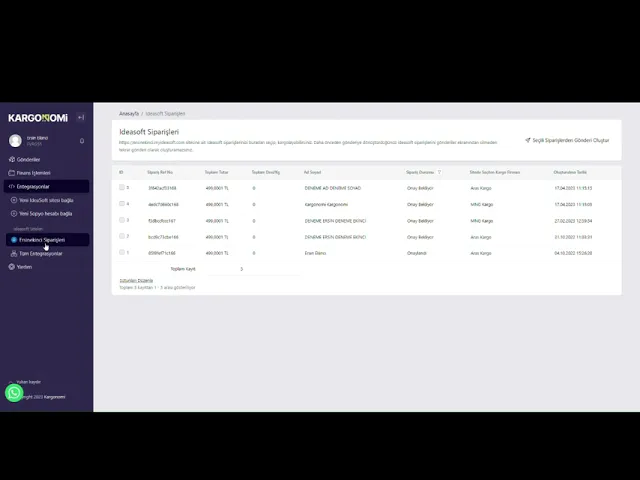Click the Sipariş Durumu column header
The height and width of the screenshot is (480, 640).
point(420,172)
